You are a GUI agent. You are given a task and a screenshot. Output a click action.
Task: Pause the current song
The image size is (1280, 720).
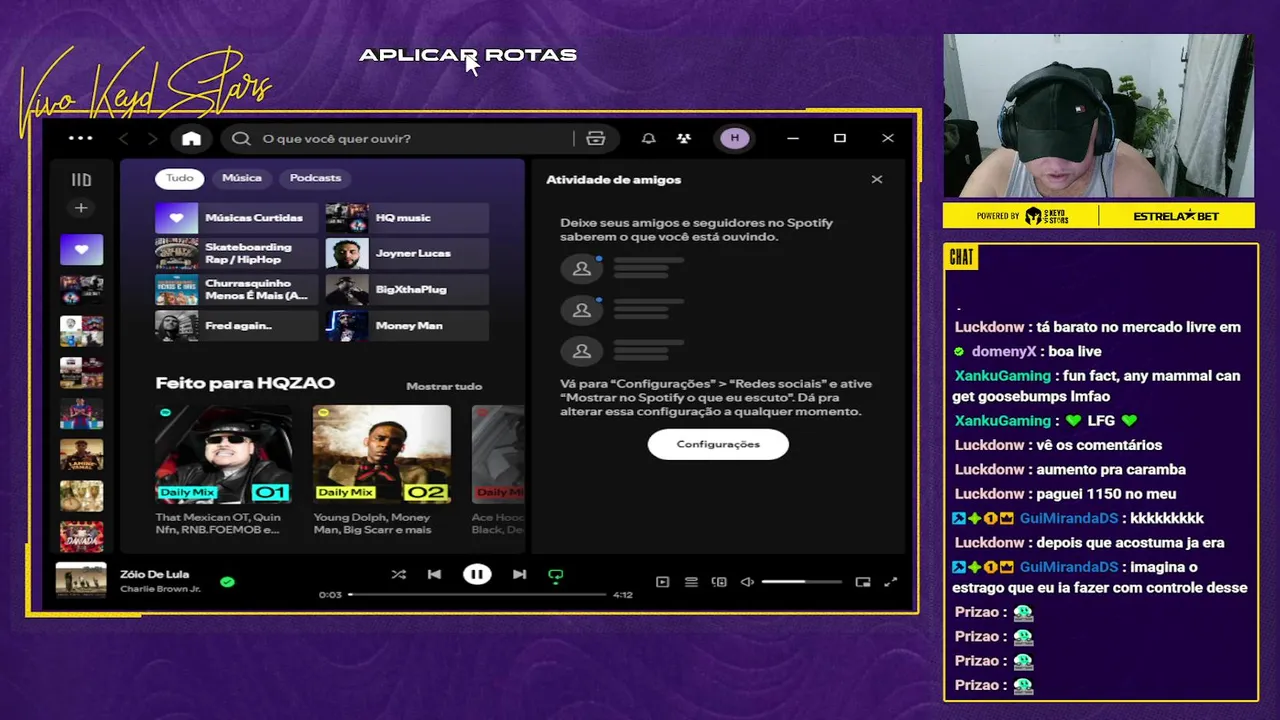477,575
